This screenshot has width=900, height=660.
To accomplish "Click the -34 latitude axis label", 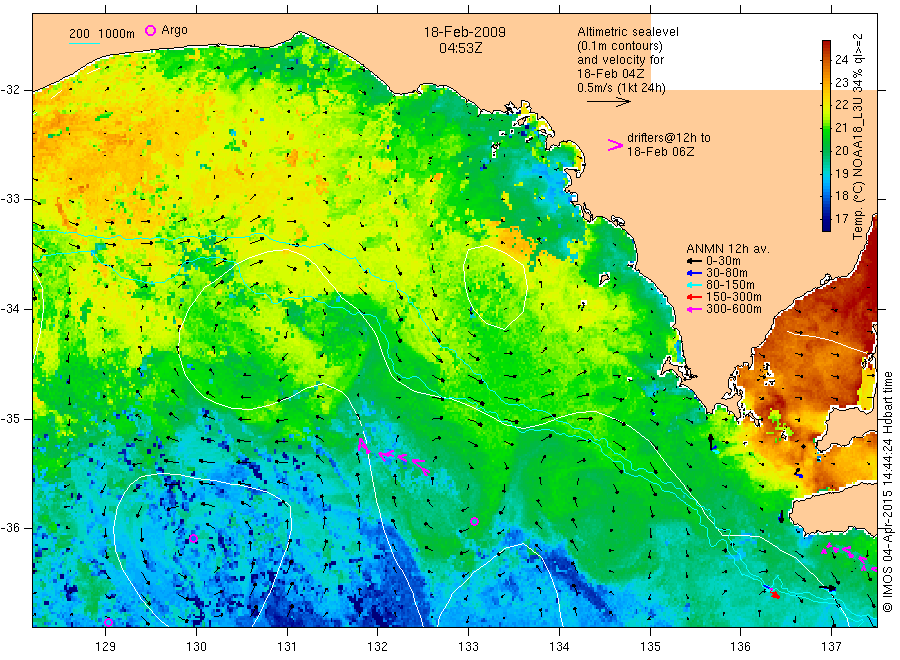I will 10,309.
